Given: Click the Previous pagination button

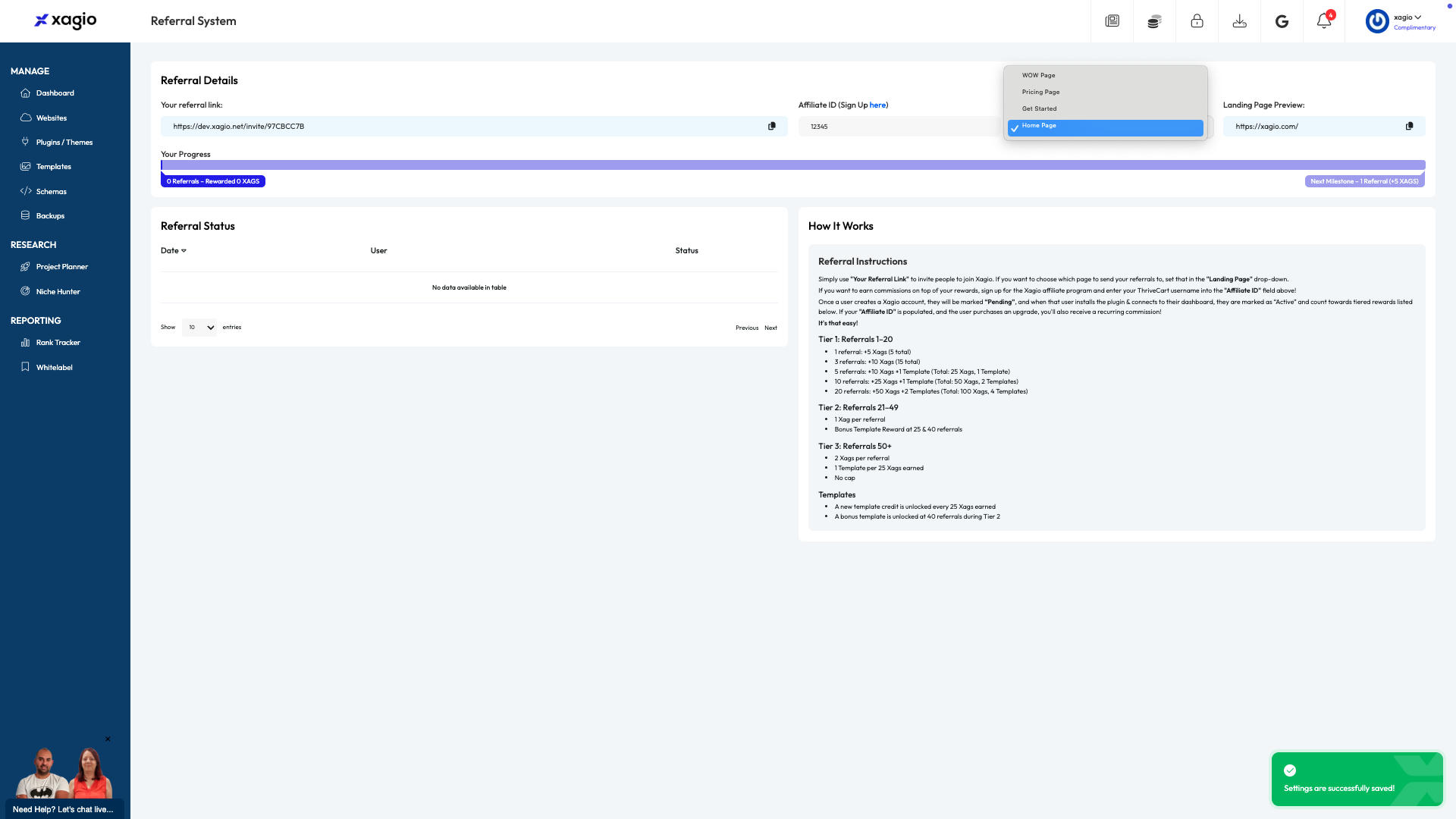Looking at the screenshot, I should click(x=747, y=328).
